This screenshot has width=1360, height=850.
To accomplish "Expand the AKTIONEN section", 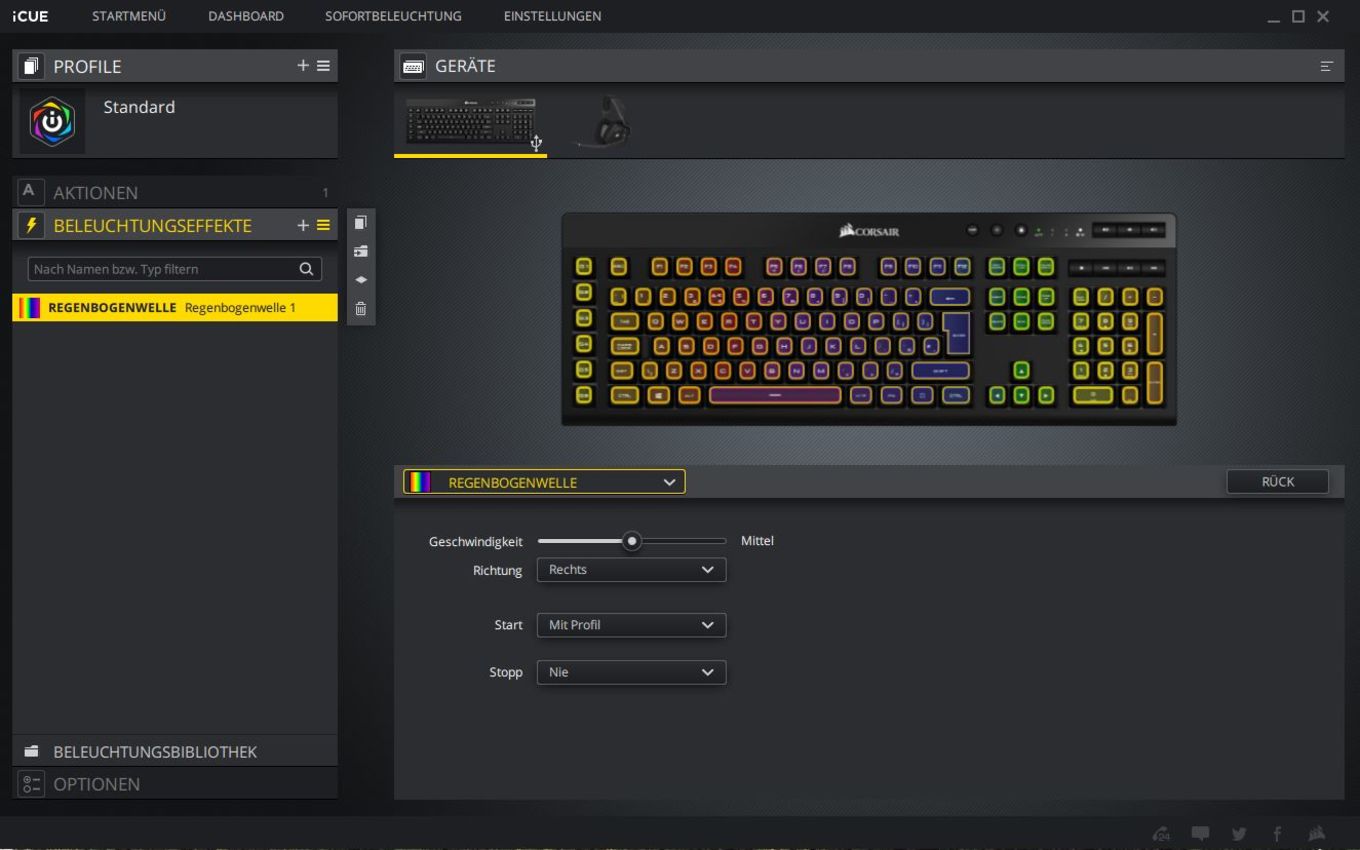I will (x=175, y=192).
